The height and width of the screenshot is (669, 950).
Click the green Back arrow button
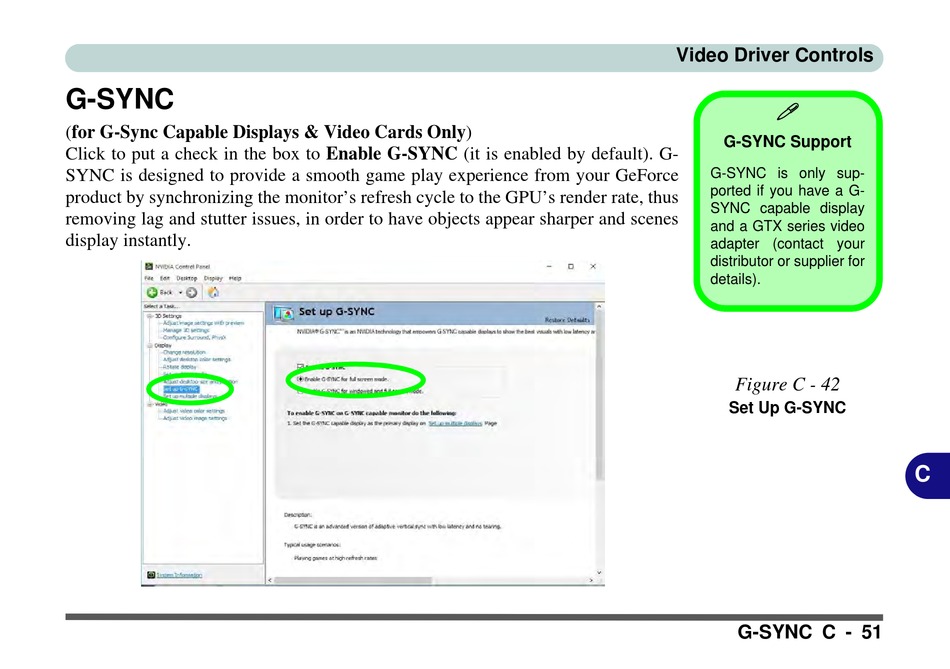point(152,293)
